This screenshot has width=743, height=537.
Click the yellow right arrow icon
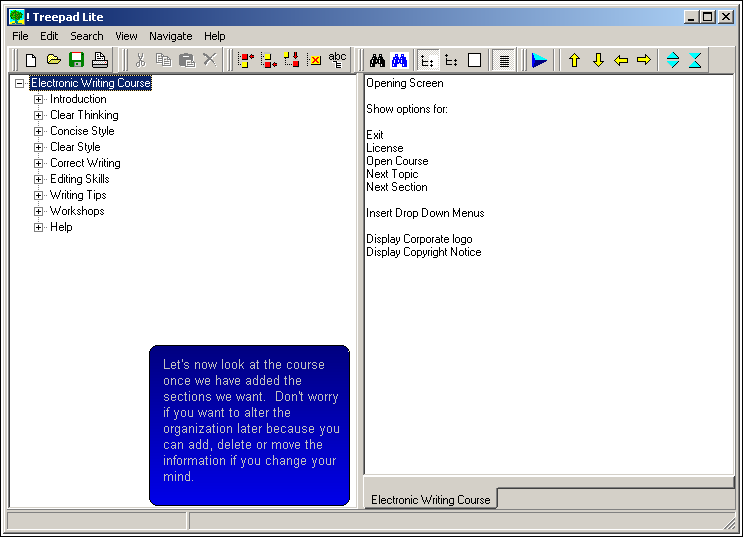point(643,60)
